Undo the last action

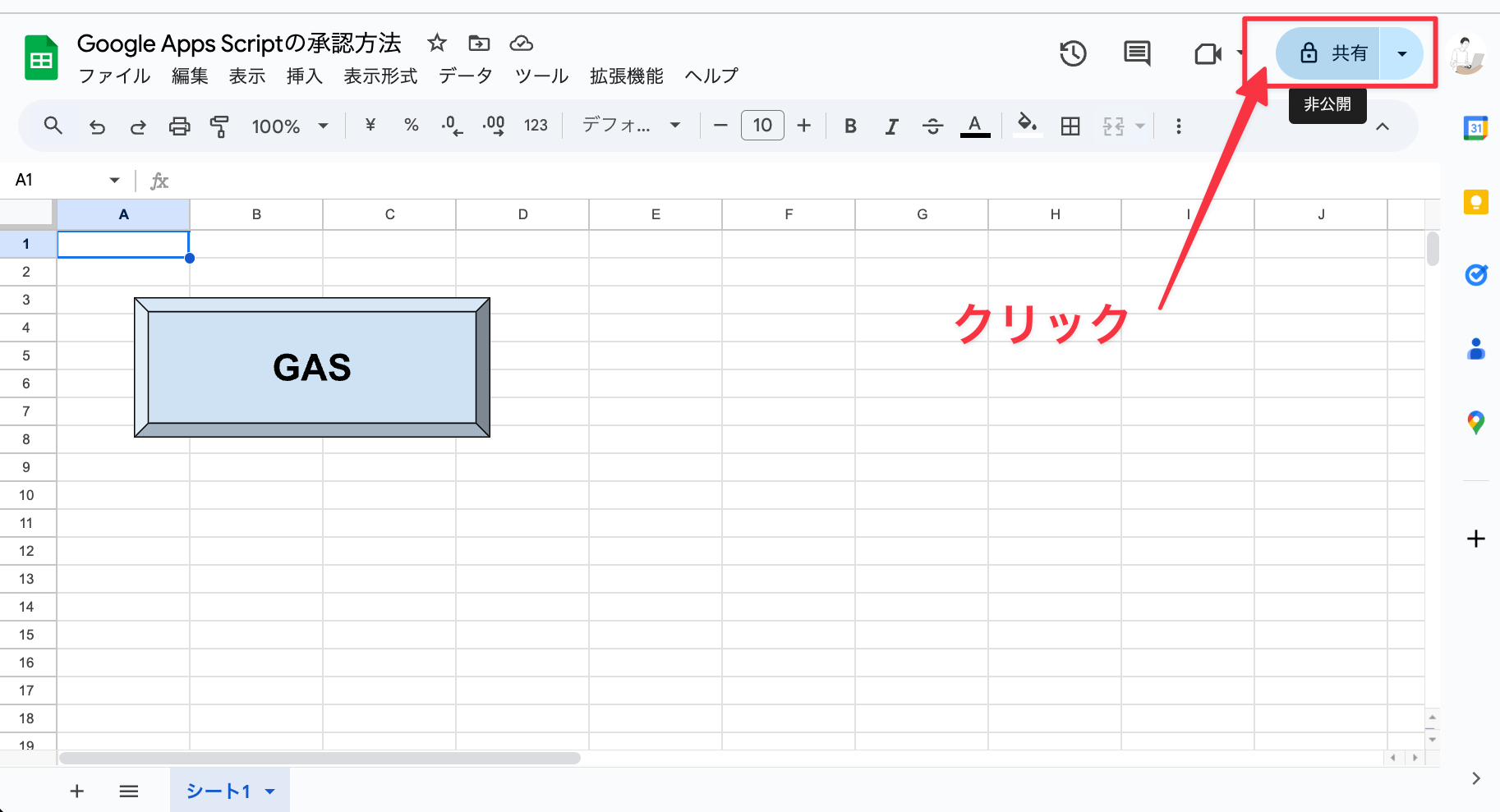[97, 126]
